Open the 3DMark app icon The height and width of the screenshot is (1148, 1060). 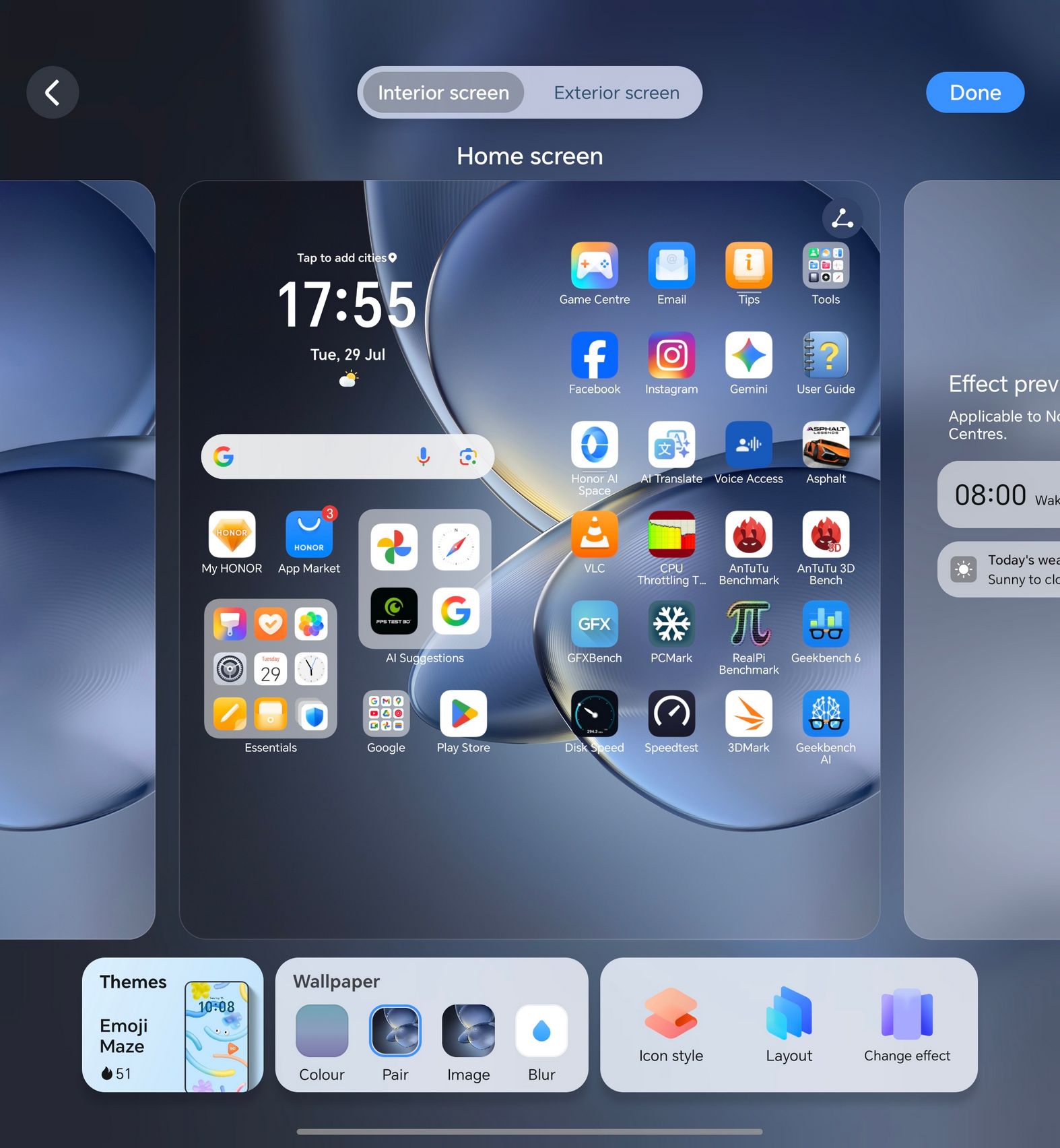[749, 713]
